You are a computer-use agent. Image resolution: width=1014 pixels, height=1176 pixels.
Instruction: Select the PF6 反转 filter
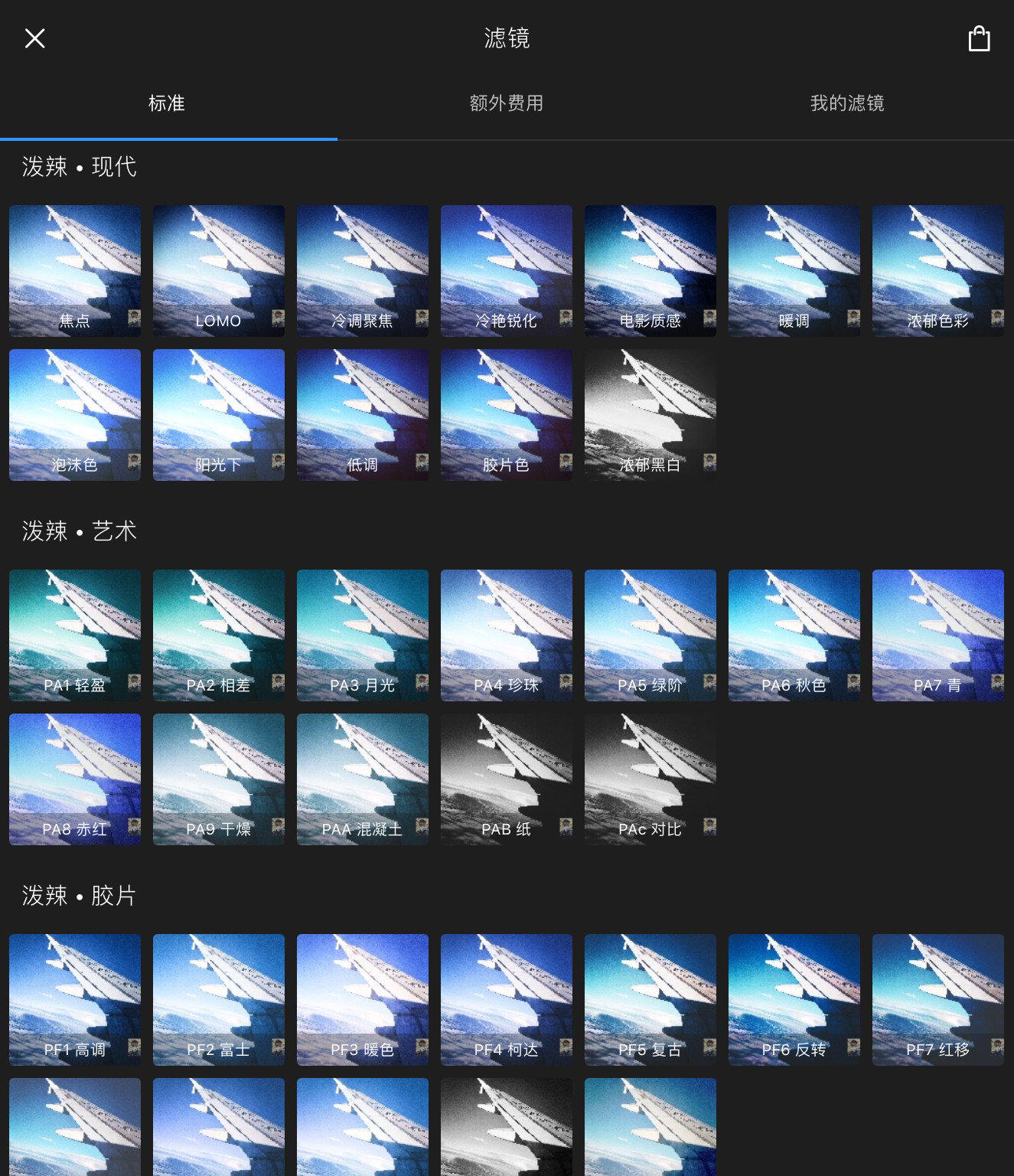[x=794, y=1000]
